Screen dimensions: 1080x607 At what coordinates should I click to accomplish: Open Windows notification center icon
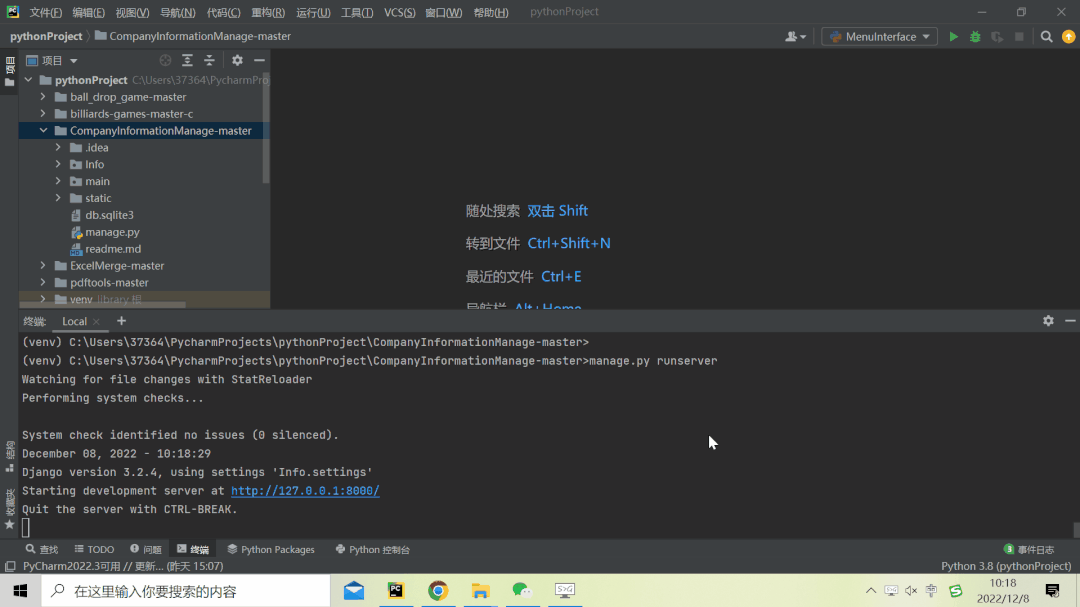pyautogui.click(x=1052, y=590)
